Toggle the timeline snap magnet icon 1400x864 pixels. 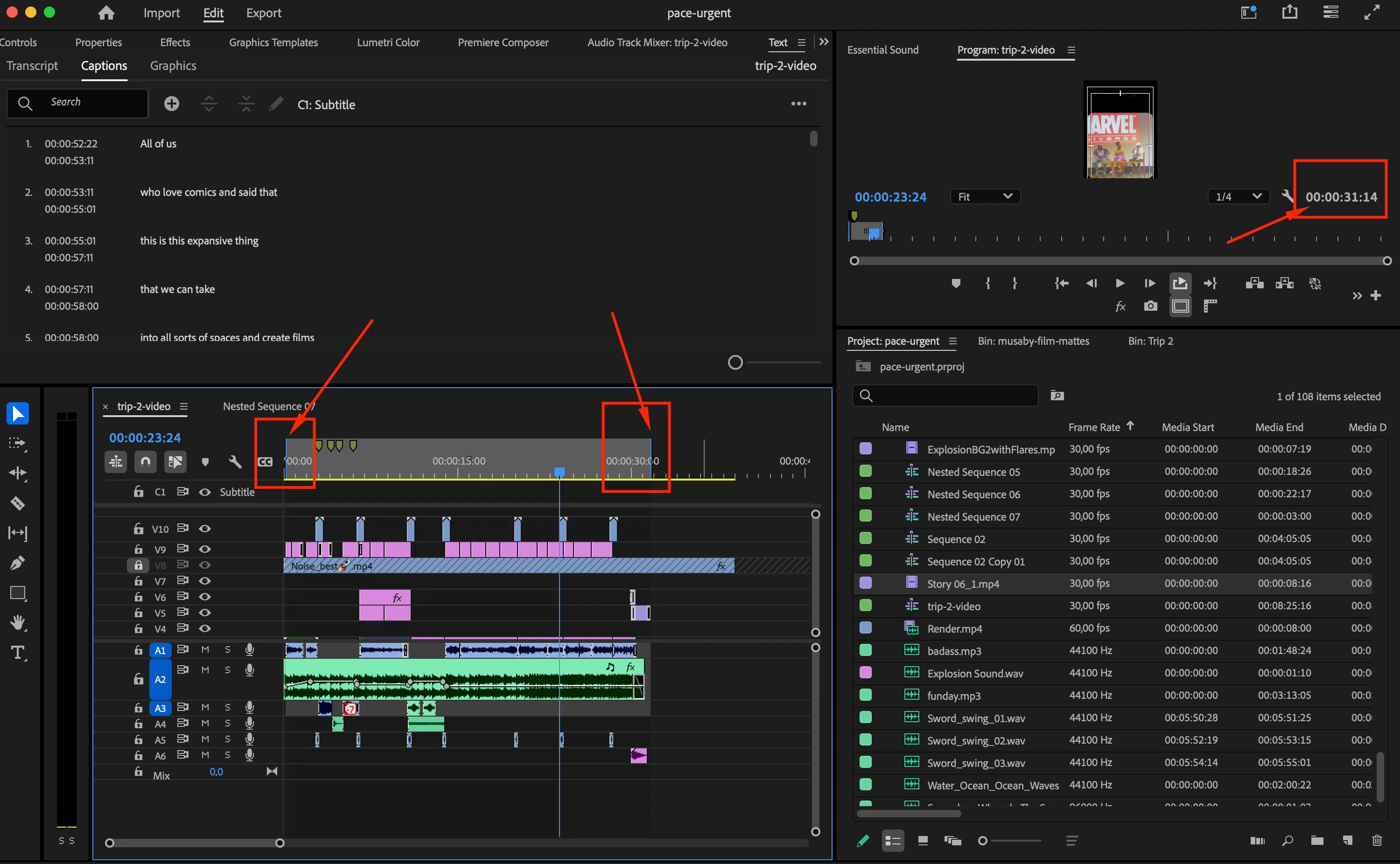coord(146,461)
